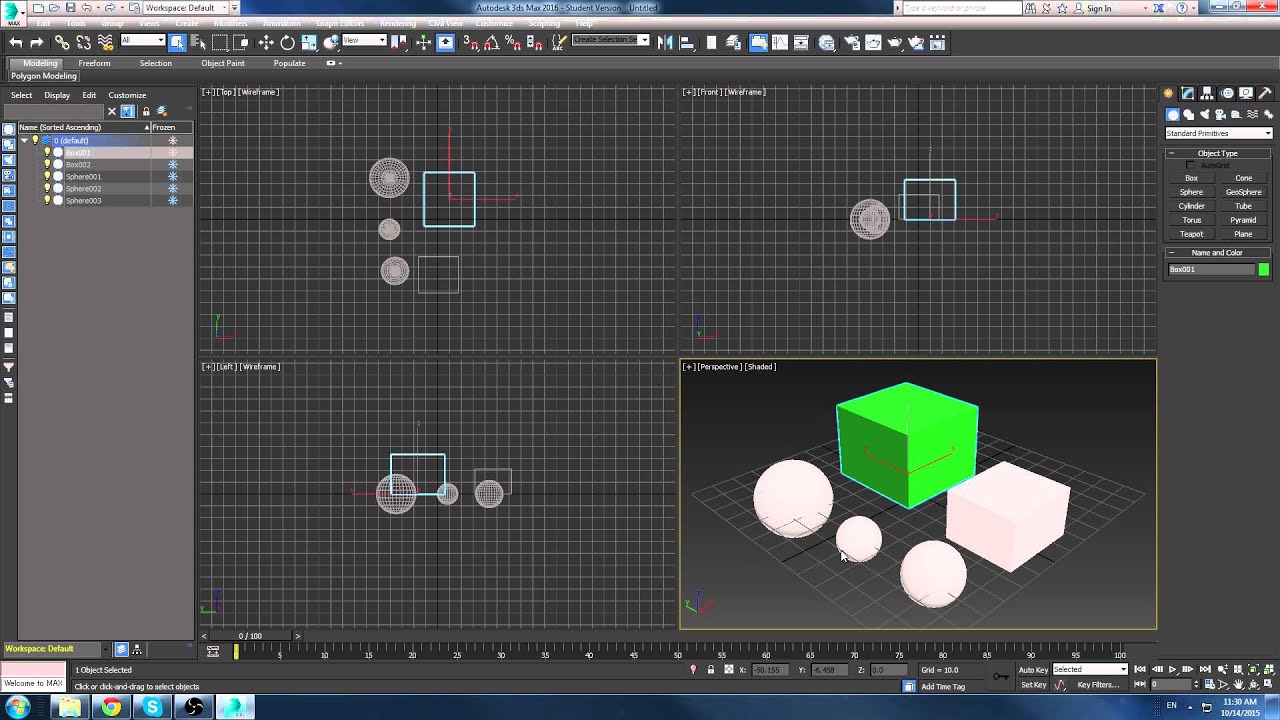Toggle Angle Snap in the toolbar
This screenshot has height=720, width=1280.
490,42
